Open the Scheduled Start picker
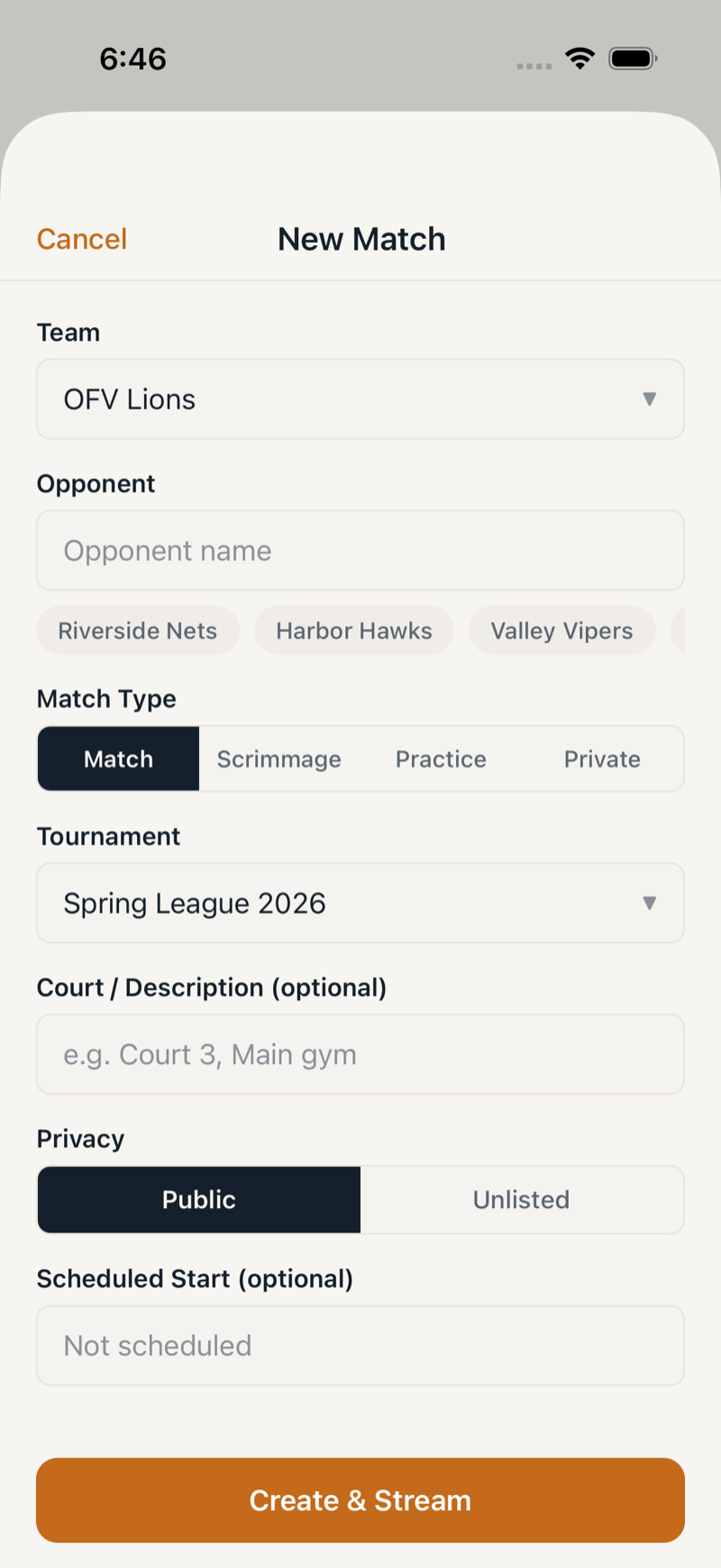This screenshot has height=1568, width=721. (360, 1344)
